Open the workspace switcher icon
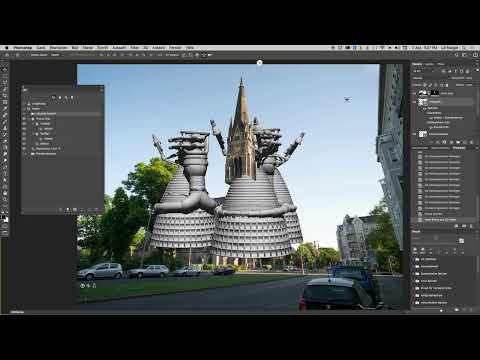 [x=464, y=55]
